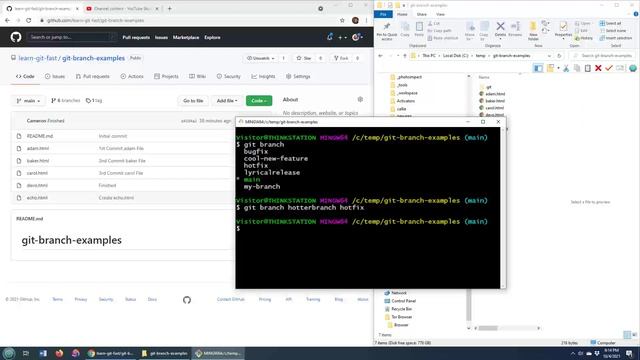Click Pin to Quick access in Explorer ribbon
Screen dimensions: 640x360
(387, 31)
